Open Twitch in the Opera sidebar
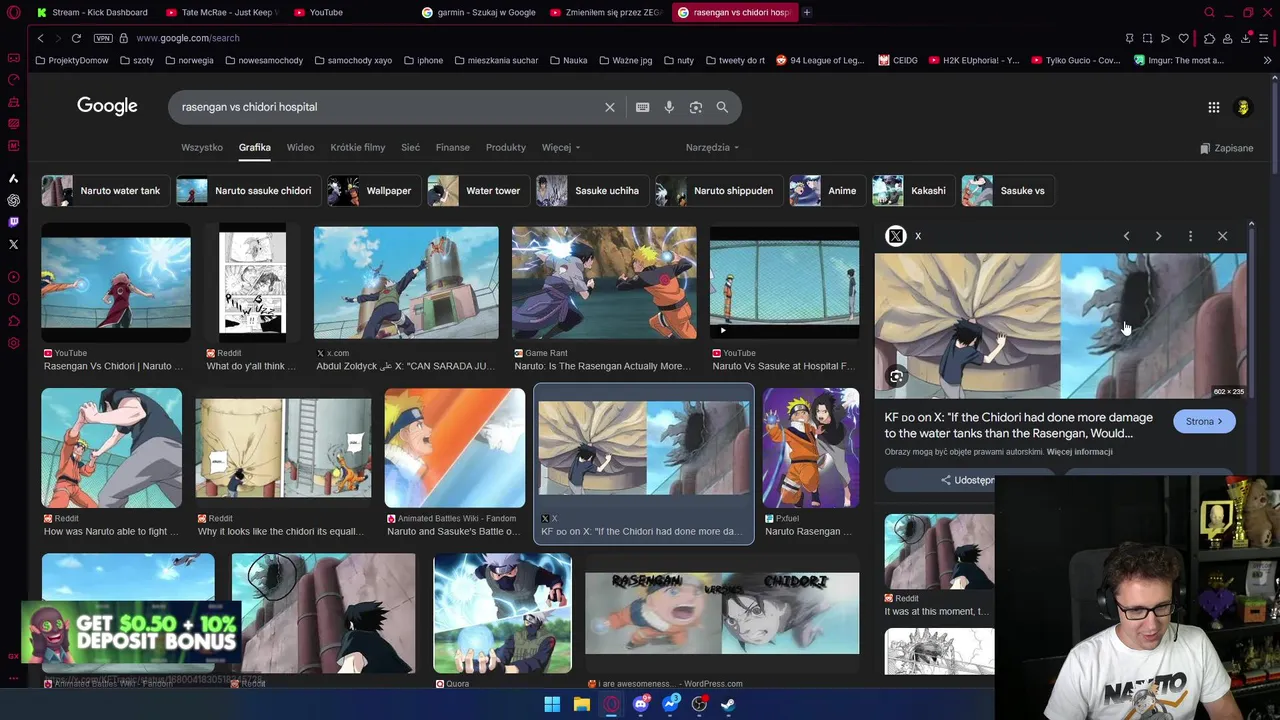The height and width of the screenshot is (720, 1280). [x=14, y=222]
